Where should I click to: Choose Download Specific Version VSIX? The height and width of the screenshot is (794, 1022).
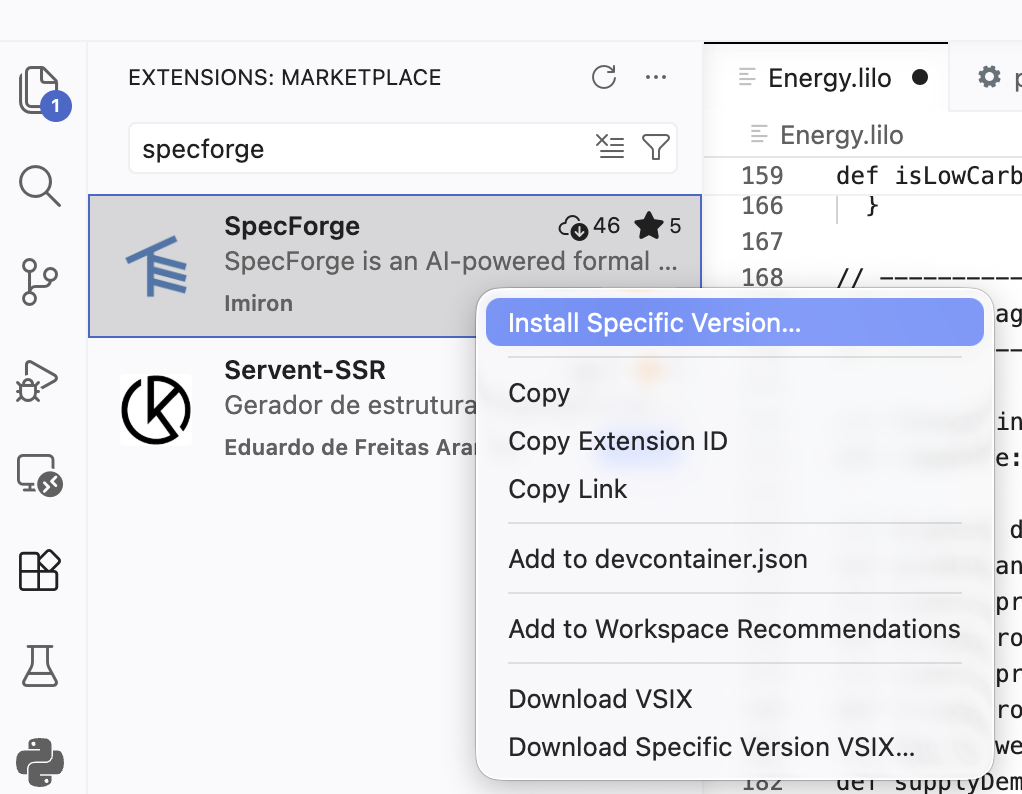pos(735,747)
